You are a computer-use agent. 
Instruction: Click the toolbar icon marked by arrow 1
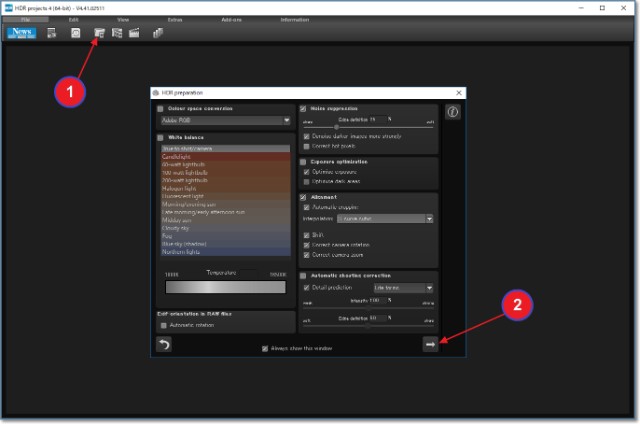pos(99,33)
